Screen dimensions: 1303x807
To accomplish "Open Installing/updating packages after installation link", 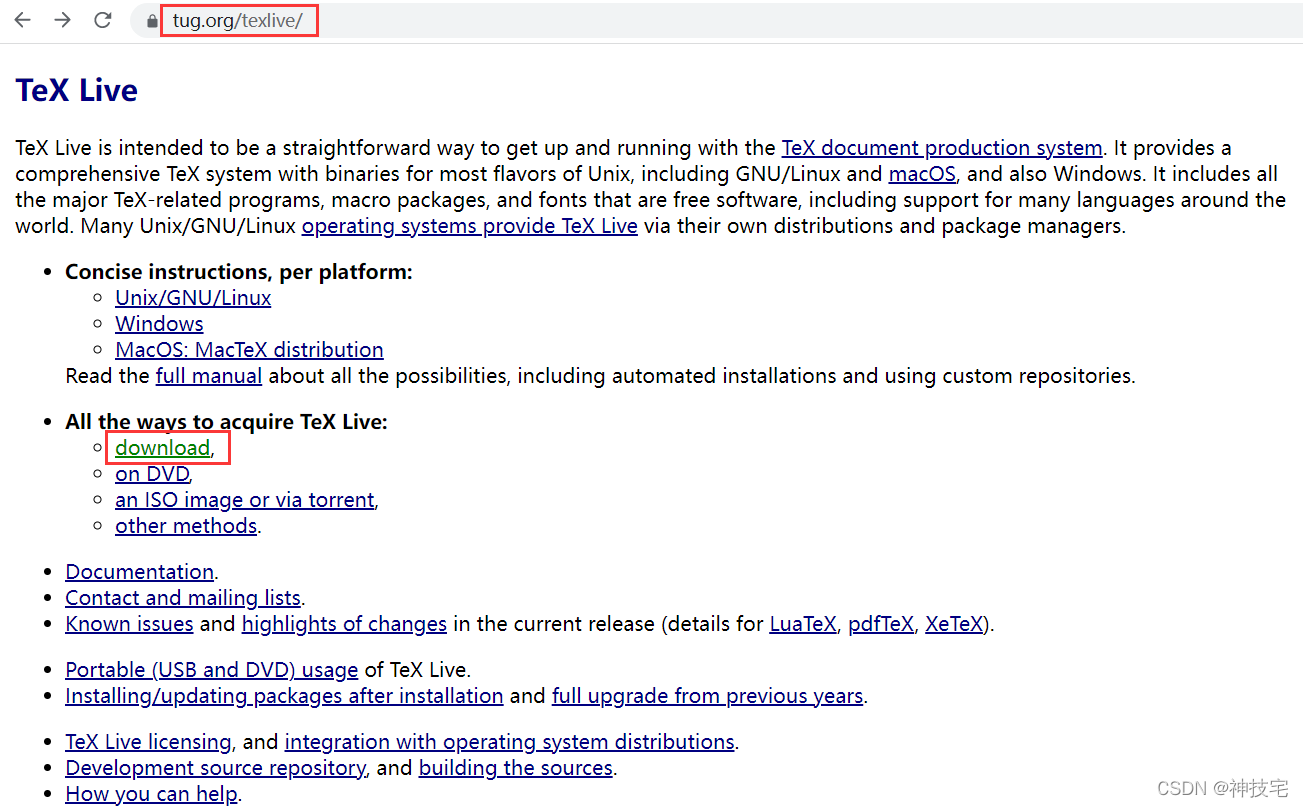I will [x=284, y=696].
